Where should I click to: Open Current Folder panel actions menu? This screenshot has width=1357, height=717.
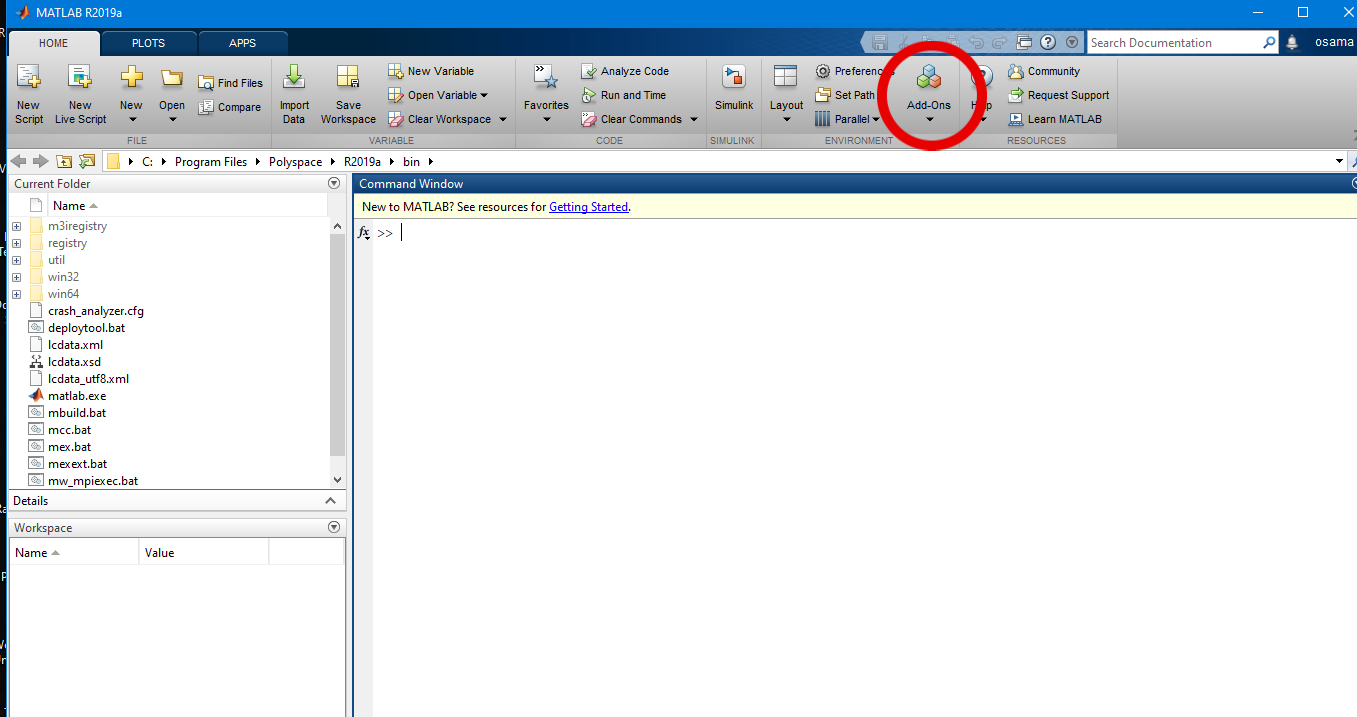[334, 184]
